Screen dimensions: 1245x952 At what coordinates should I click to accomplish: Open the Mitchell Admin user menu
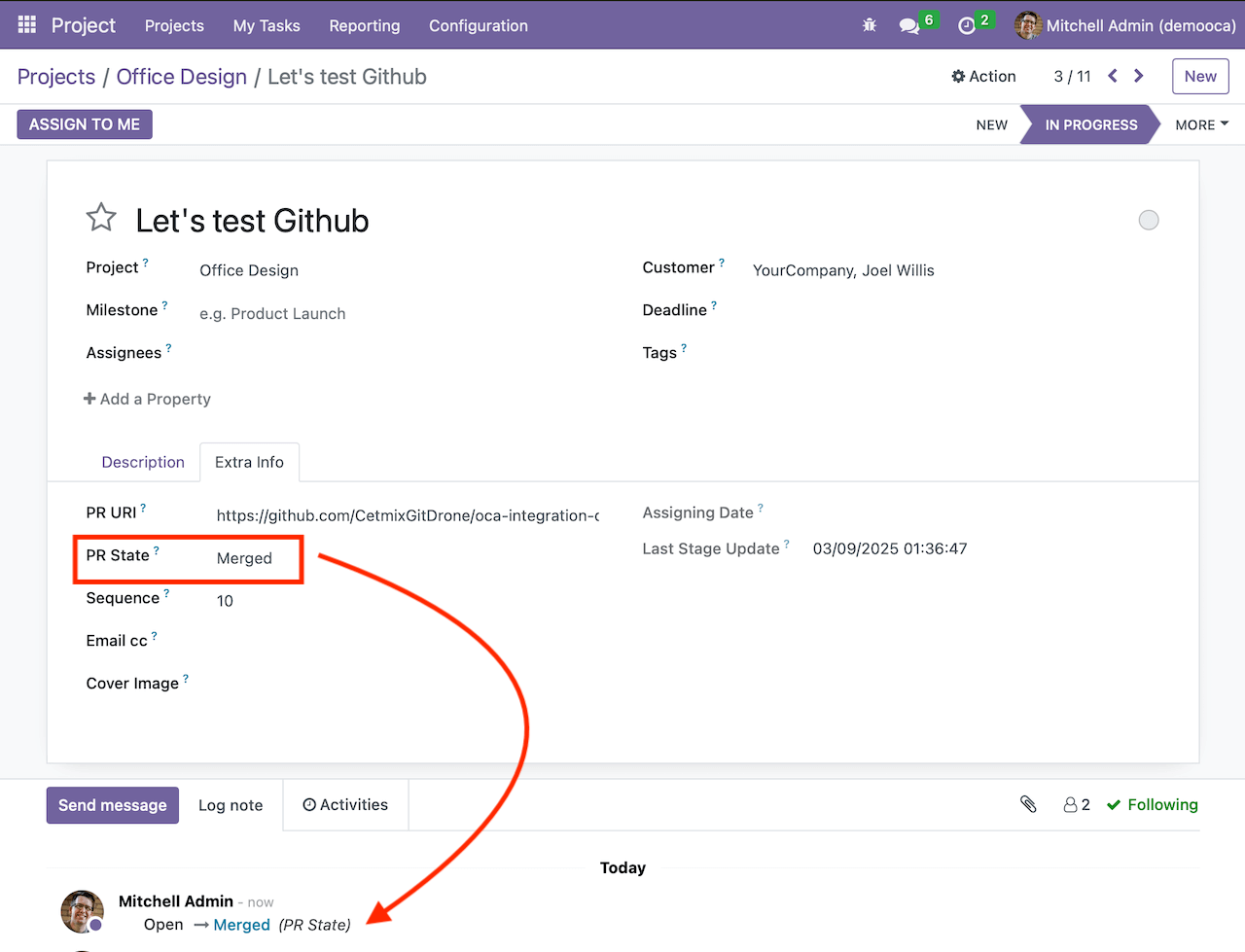(x=1123, y=26)
